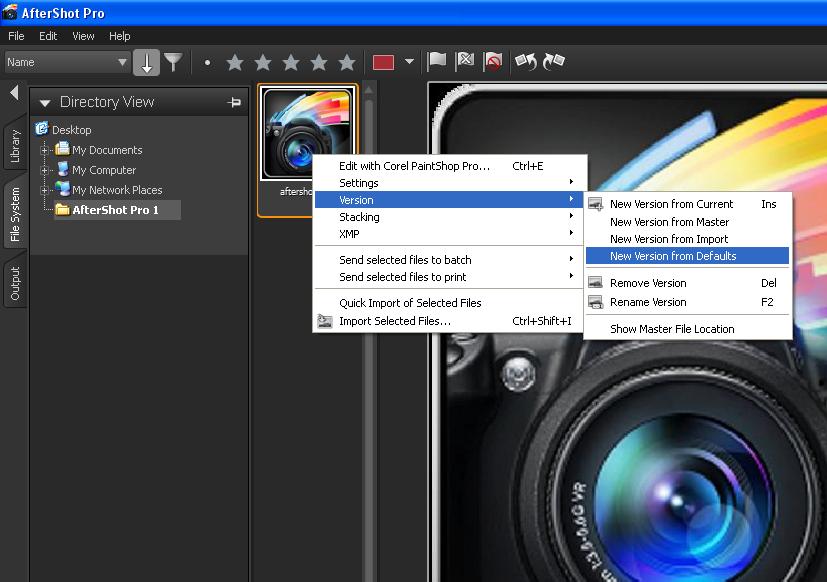Switch to the File System tab
This screenshot has height=582, width=827.
15,214
